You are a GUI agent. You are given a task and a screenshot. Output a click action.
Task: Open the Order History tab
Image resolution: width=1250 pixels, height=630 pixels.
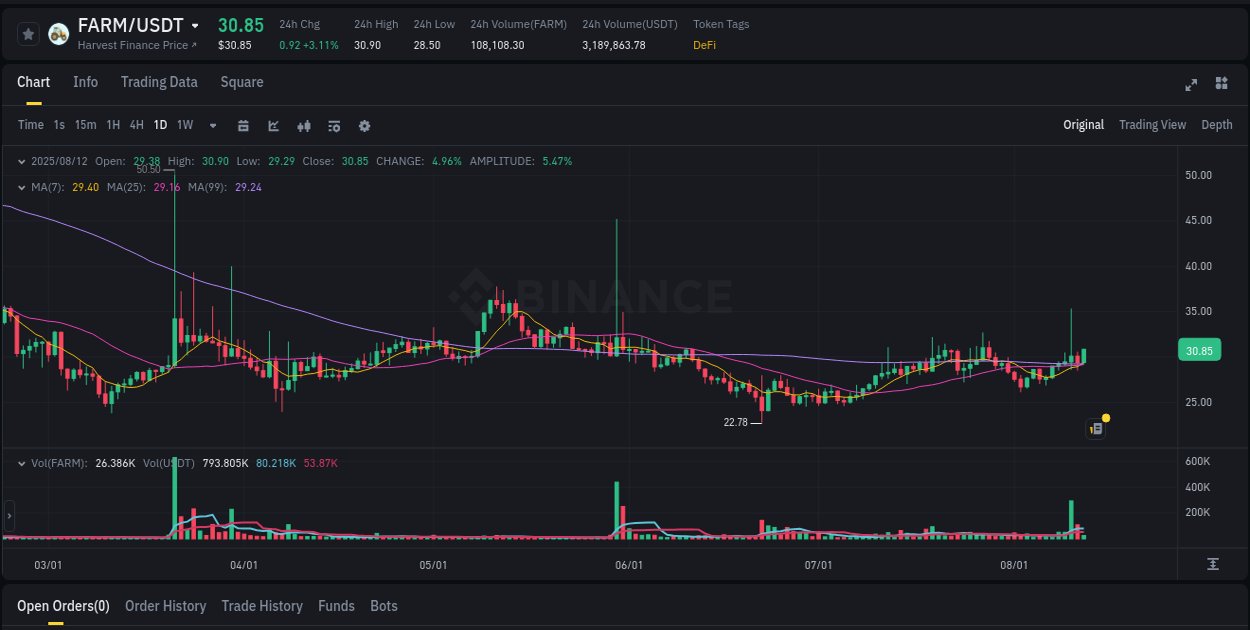(165, 606)
